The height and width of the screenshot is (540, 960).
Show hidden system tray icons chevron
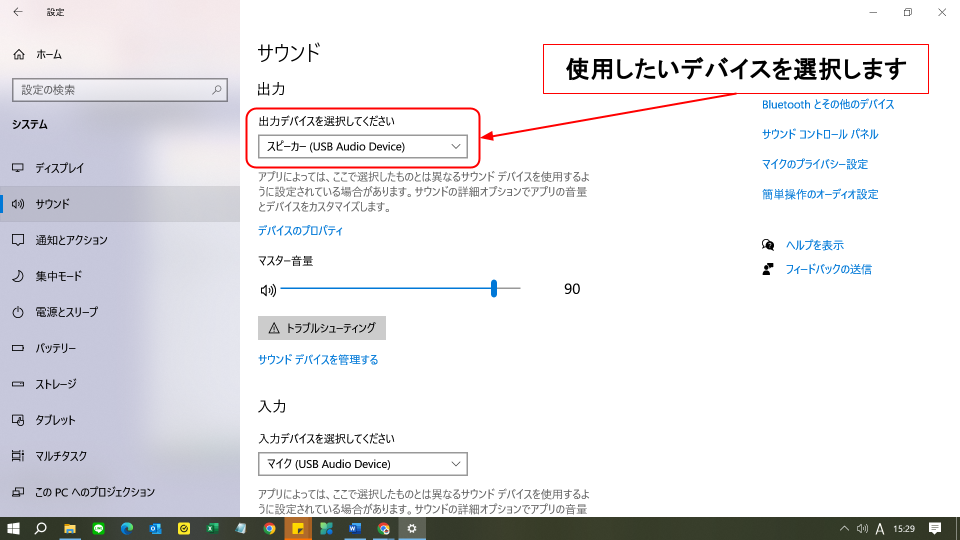click(x=843, y=528)
